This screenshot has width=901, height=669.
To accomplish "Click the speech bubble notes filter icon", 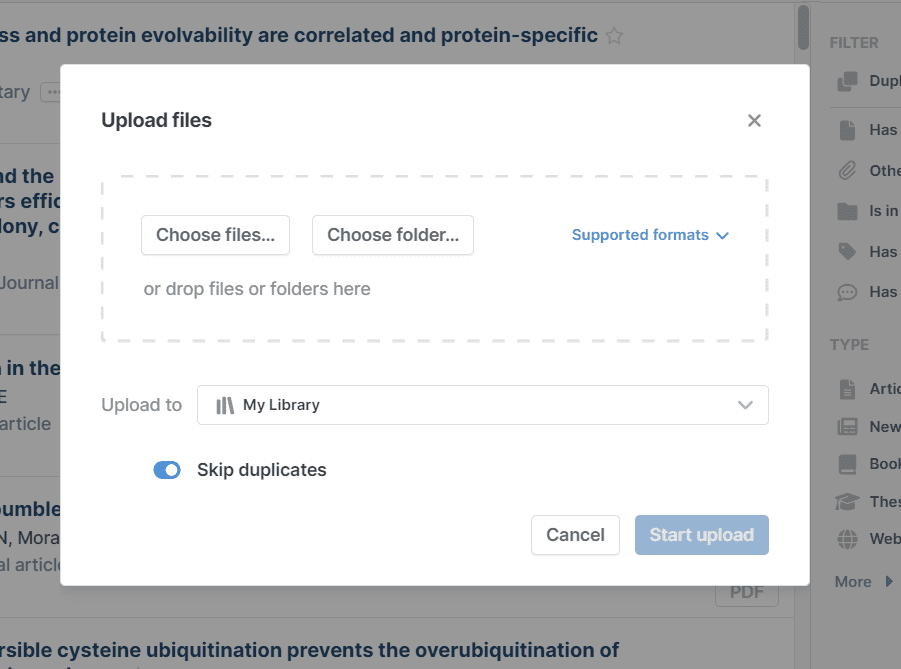I will 847,292.
